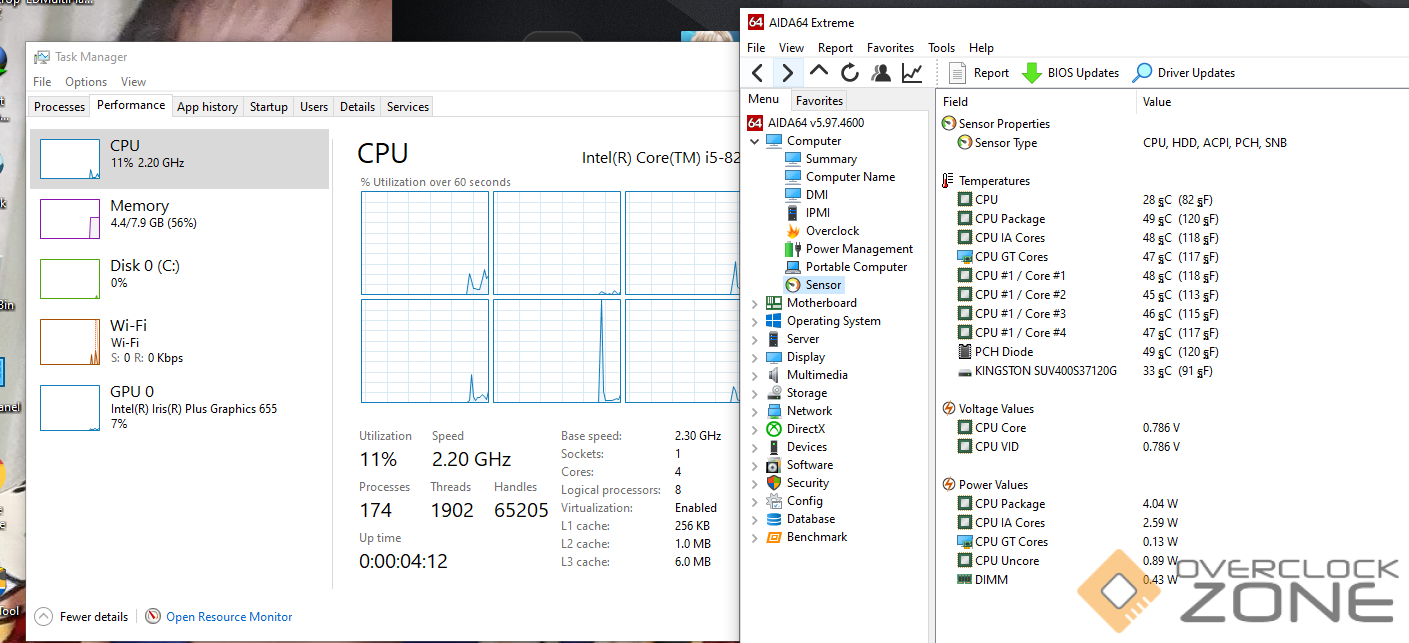Open Task Manager App history tab
Screen dimensions: 1409x643
click(207, 107)
